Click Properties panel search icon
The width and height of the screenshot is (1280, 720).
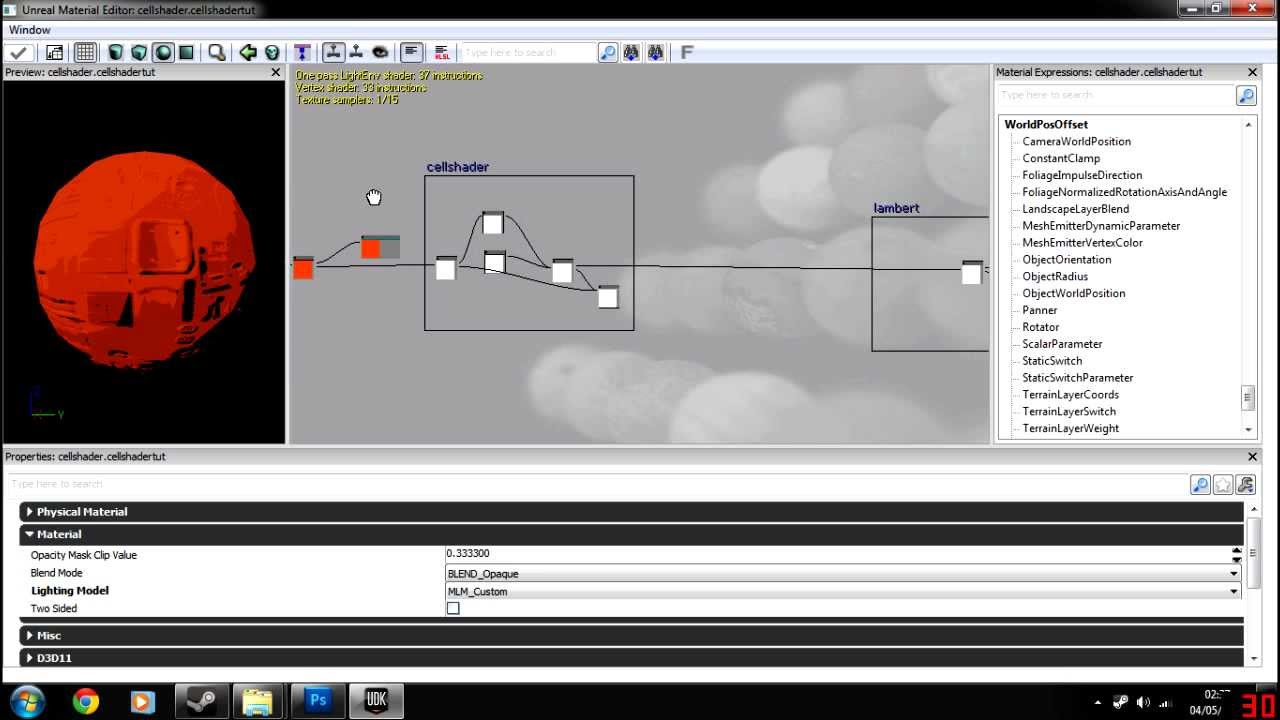(x=1200, y=485)
